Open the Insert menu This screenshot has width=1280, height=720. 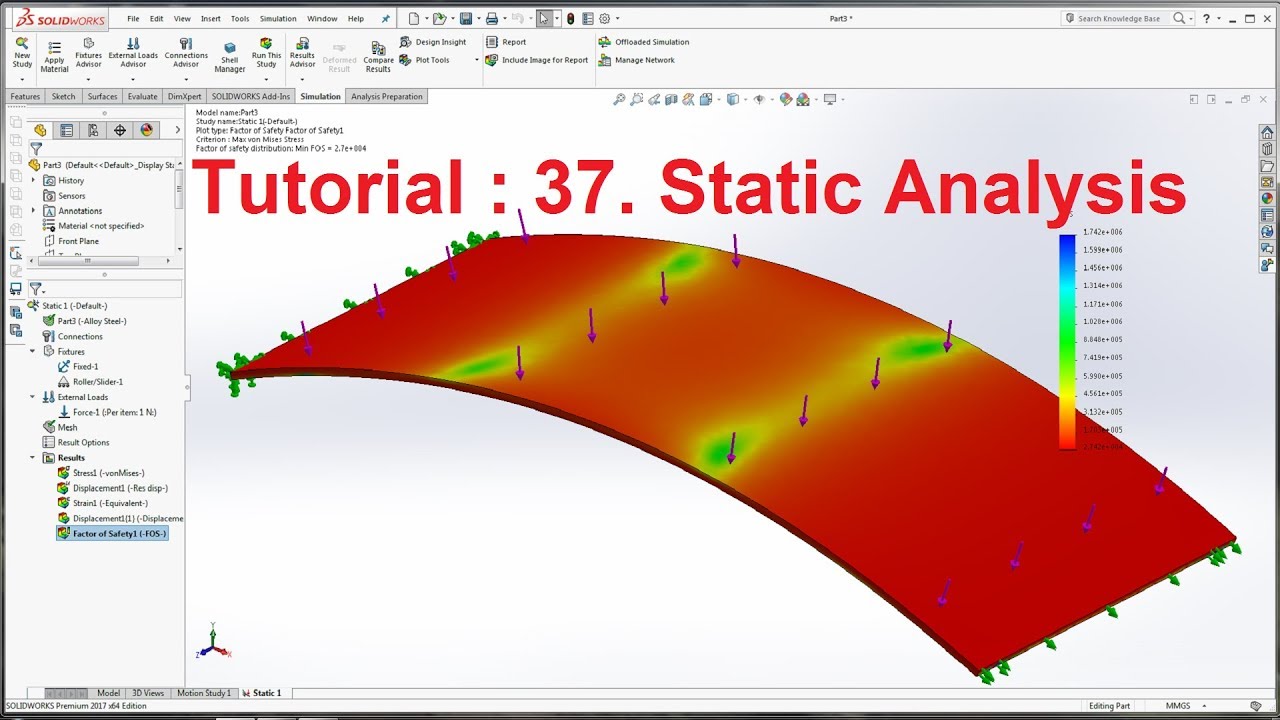coord(210,18)
